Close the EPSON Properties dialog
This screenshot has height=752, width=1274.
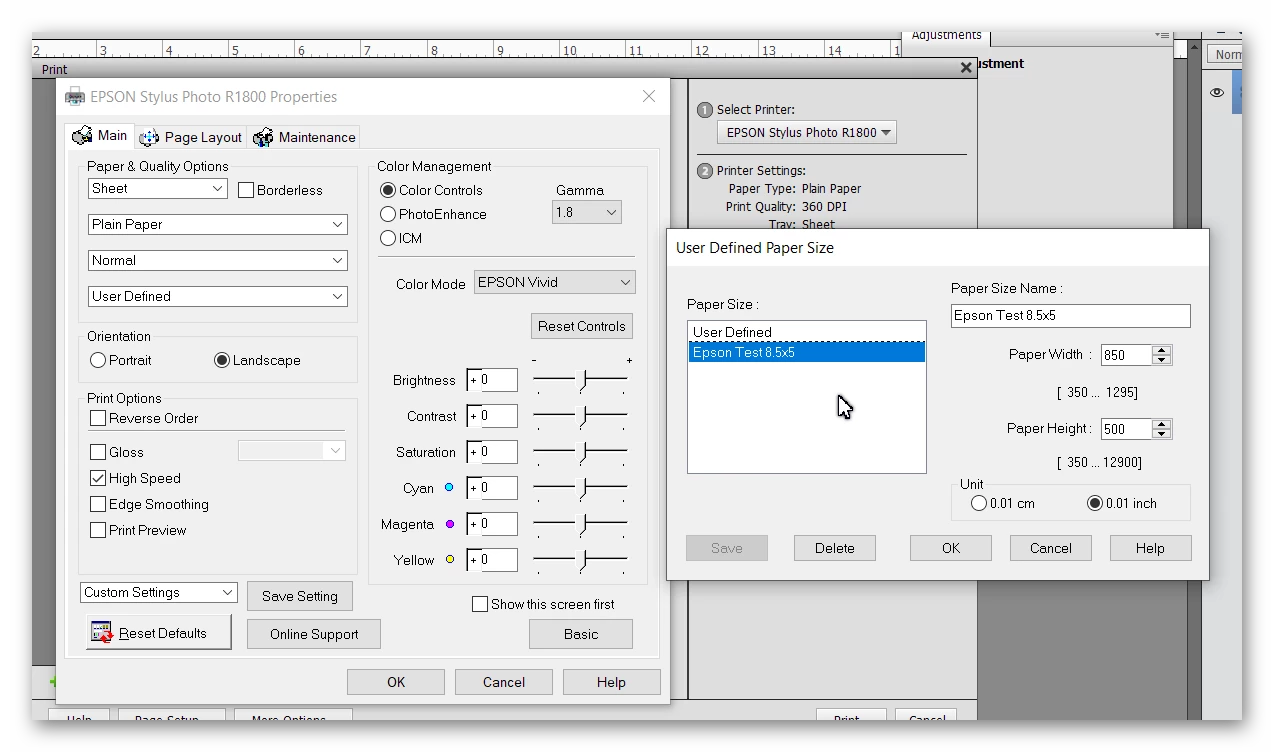pyautogui.click(x=649, y=97)
